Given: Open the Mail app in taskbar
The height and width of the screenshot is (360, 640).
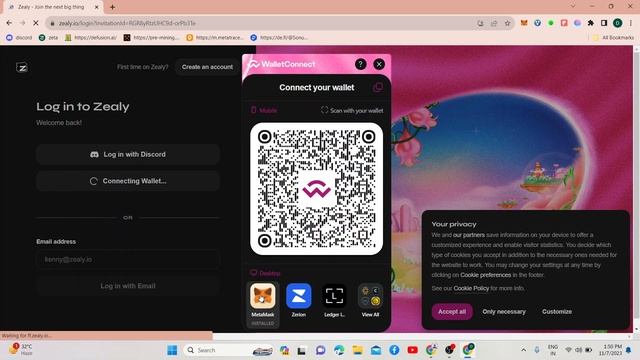Looking at the screenshot, I should point(376,350).
